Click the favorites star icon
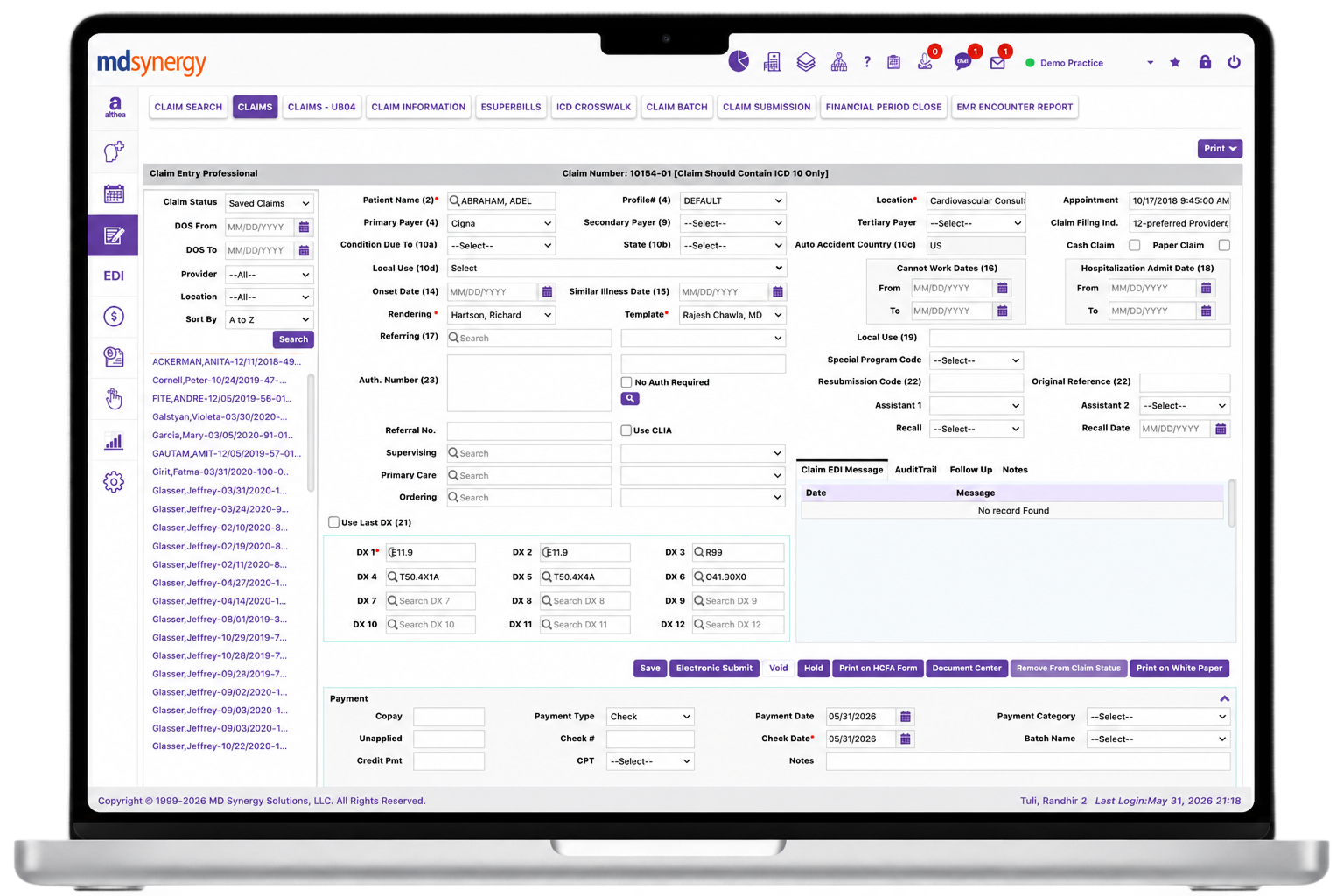This screenshot has height=896, width=1344. click(x=1175, y=62)
